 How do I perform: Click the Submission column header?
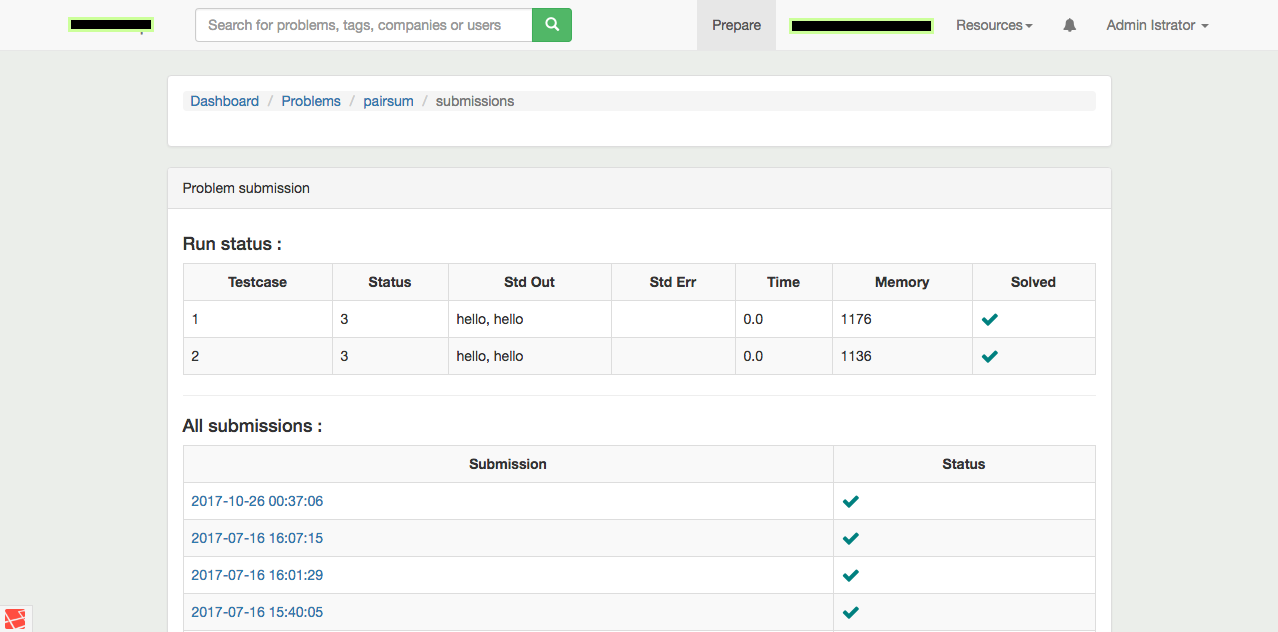click(508, 464)
